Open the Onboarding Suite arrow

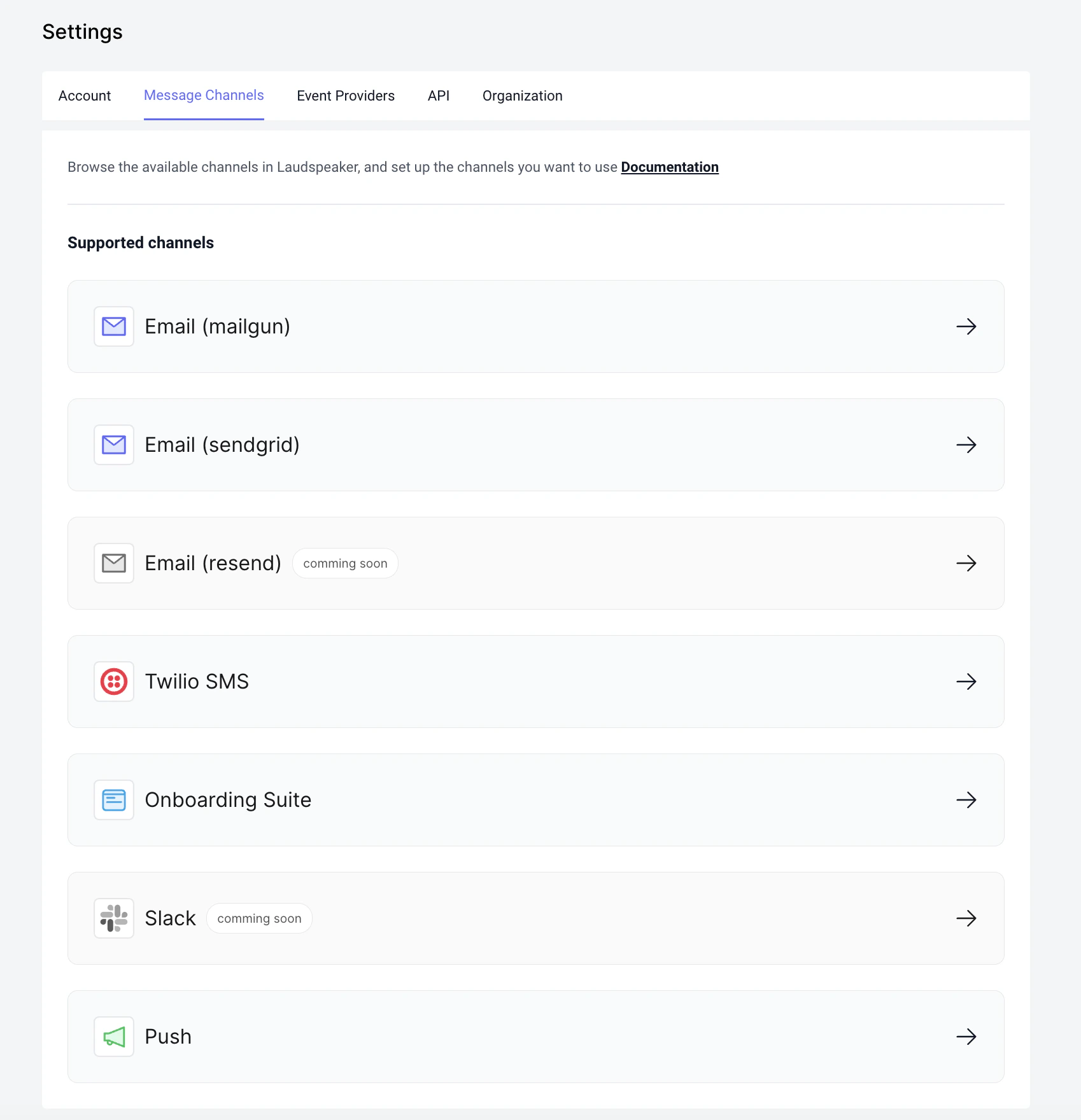pyautogui.click(x=966, y=800)
